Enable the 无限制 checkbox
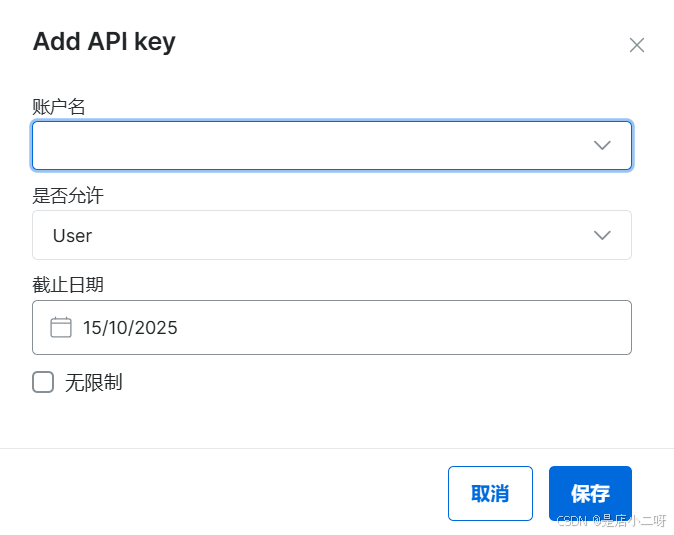The width and height of the screenshot is (674, 535). tap(43, 382)
